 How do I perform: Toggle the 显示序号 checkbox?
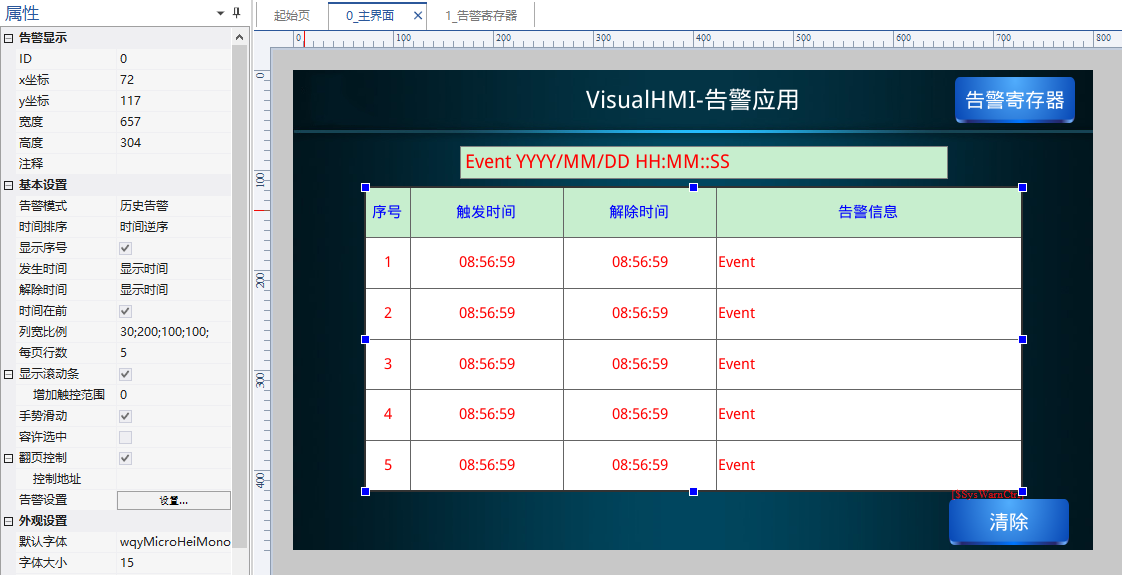coord(125,248)
